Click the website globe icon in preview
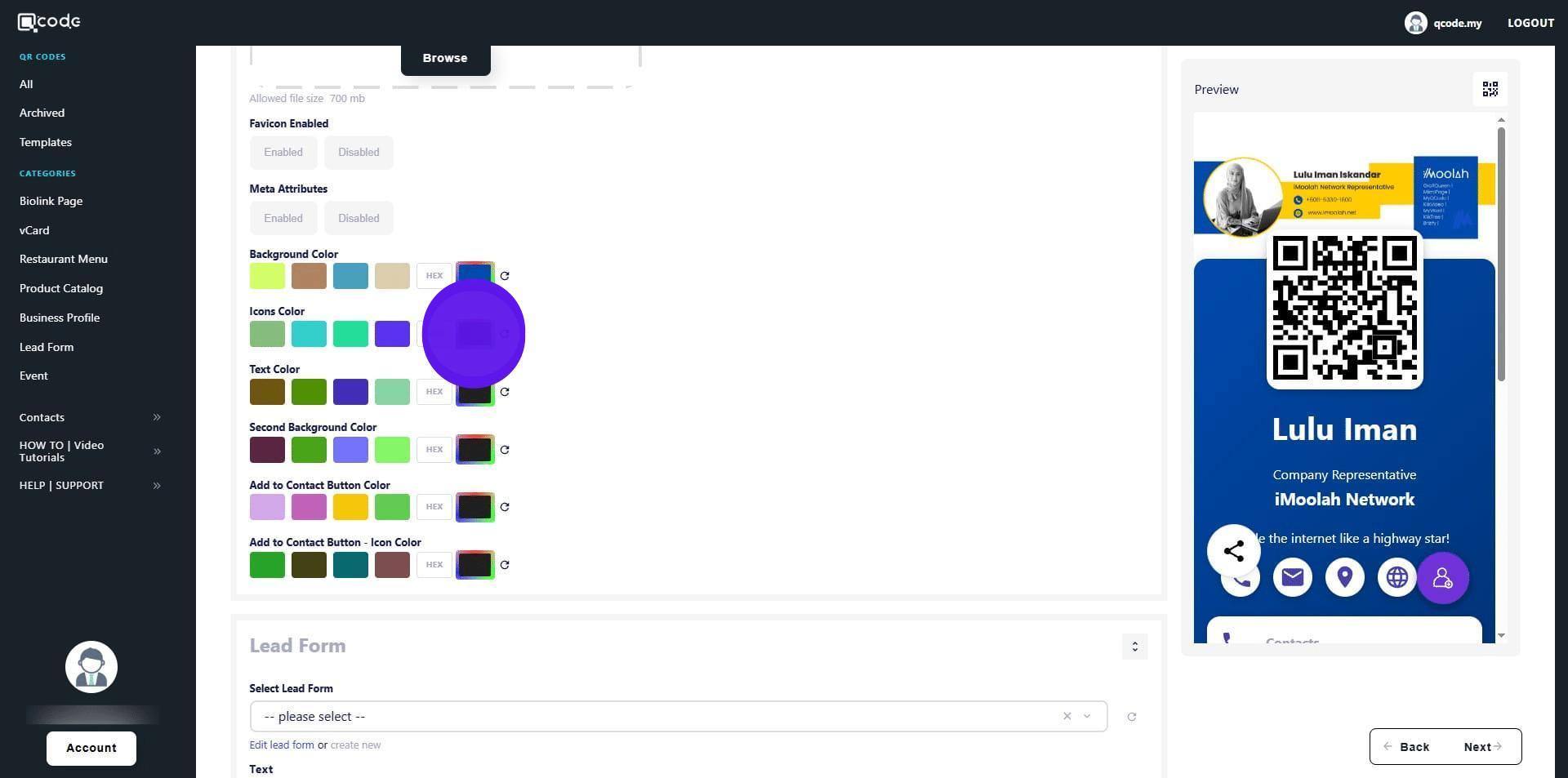Viewport: 1568px width, 778px height. (1397, 577)
